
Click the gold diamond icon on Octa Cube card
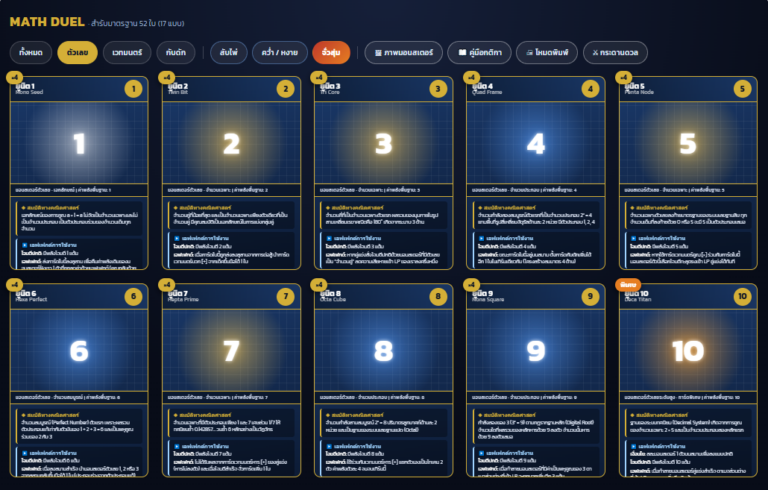[328, 415]
